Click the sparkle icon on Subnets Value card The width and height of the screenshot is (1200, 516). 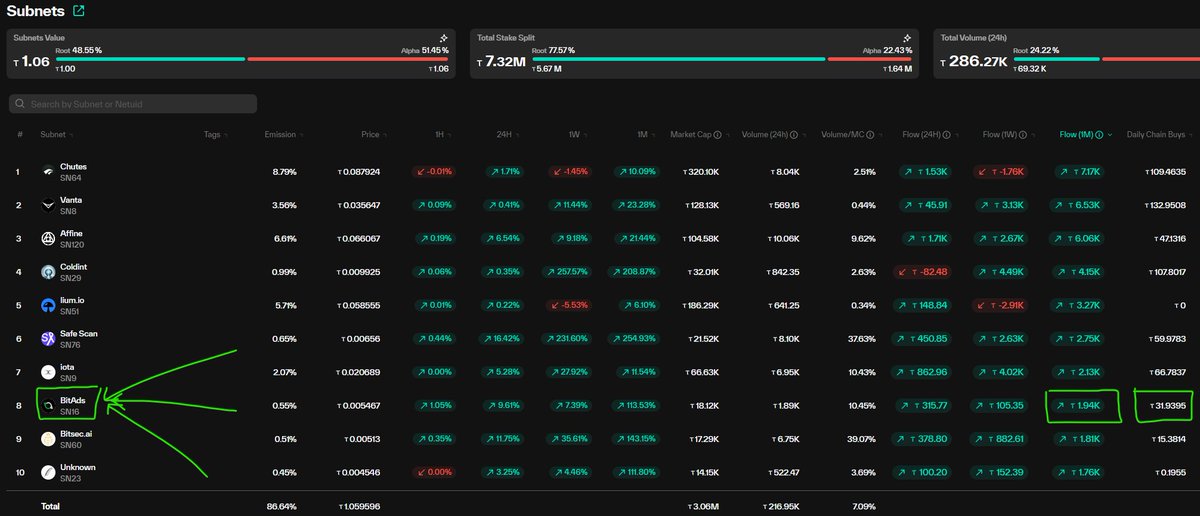[443, 37]
